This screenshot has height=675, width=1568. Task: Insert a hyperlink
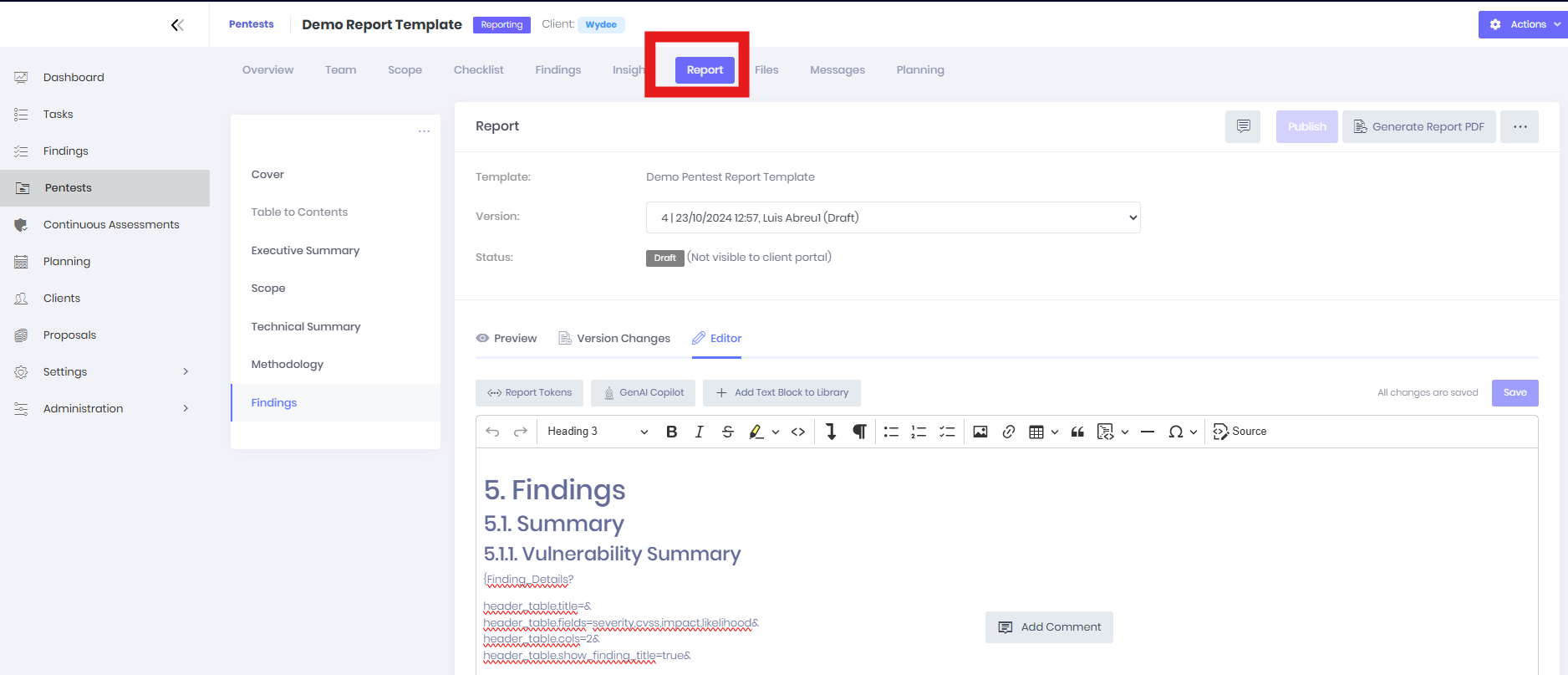(x=1009, y=432)
